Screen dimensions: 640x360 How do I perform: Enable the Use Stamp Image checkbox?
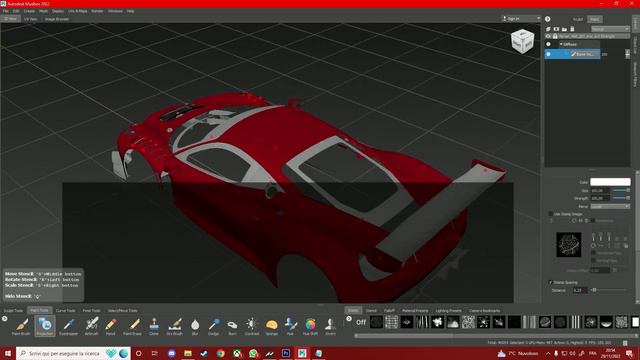pyautogui.click(x=551, y=214)
